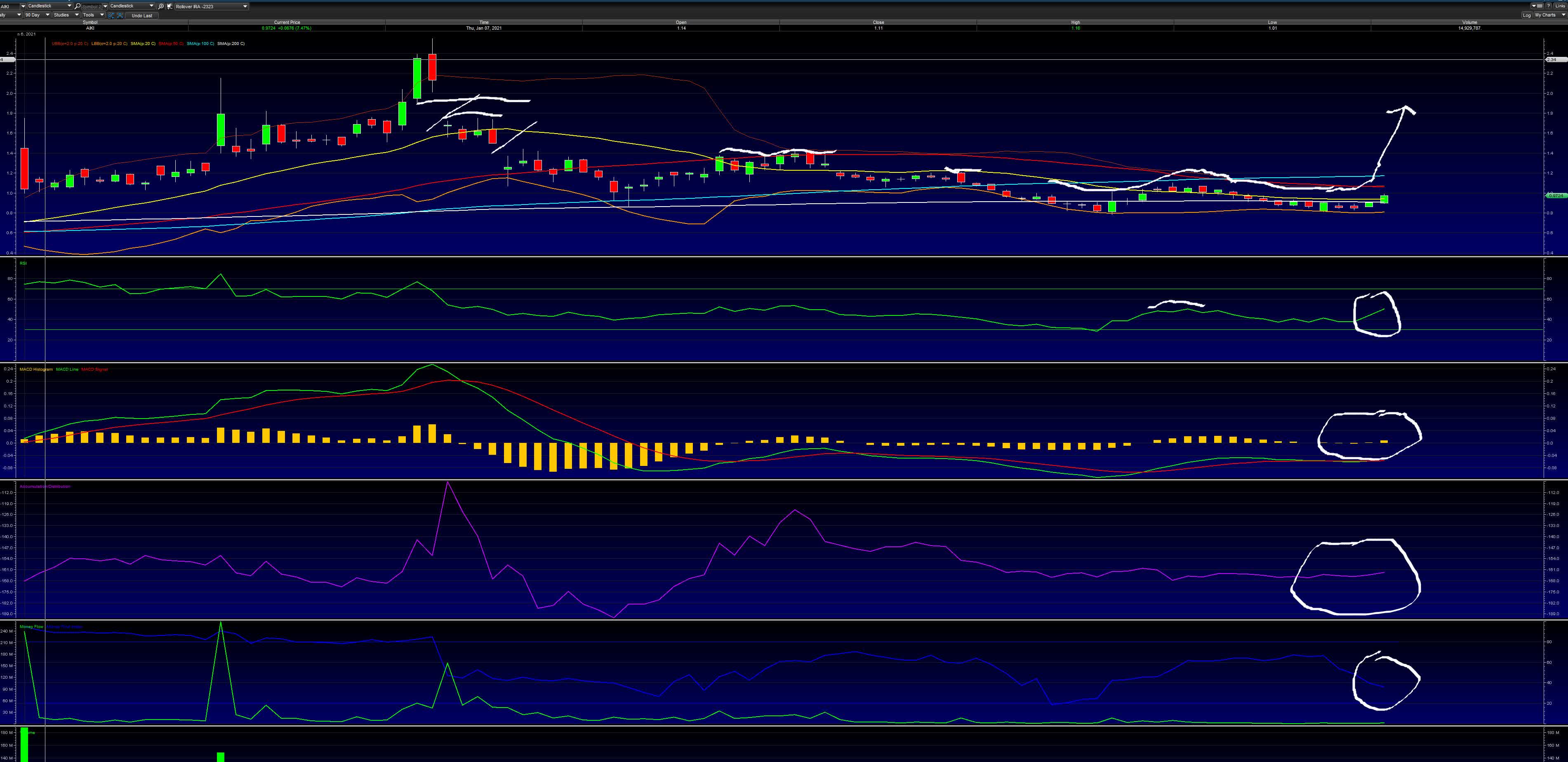Open the second Candlestick chart type dropdown
1568x762 pixels.
point(132,6)
